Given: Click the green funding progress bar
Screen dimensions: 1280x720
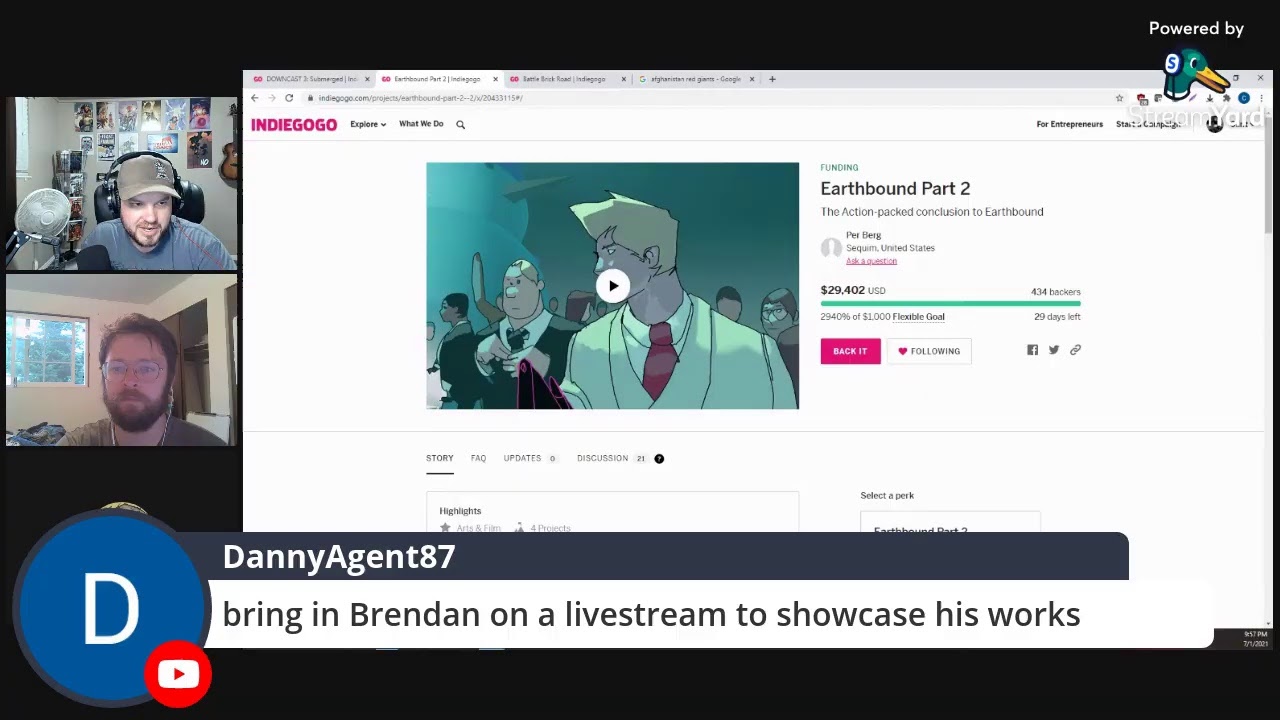Looking at the screenshot, I should 950,303.
